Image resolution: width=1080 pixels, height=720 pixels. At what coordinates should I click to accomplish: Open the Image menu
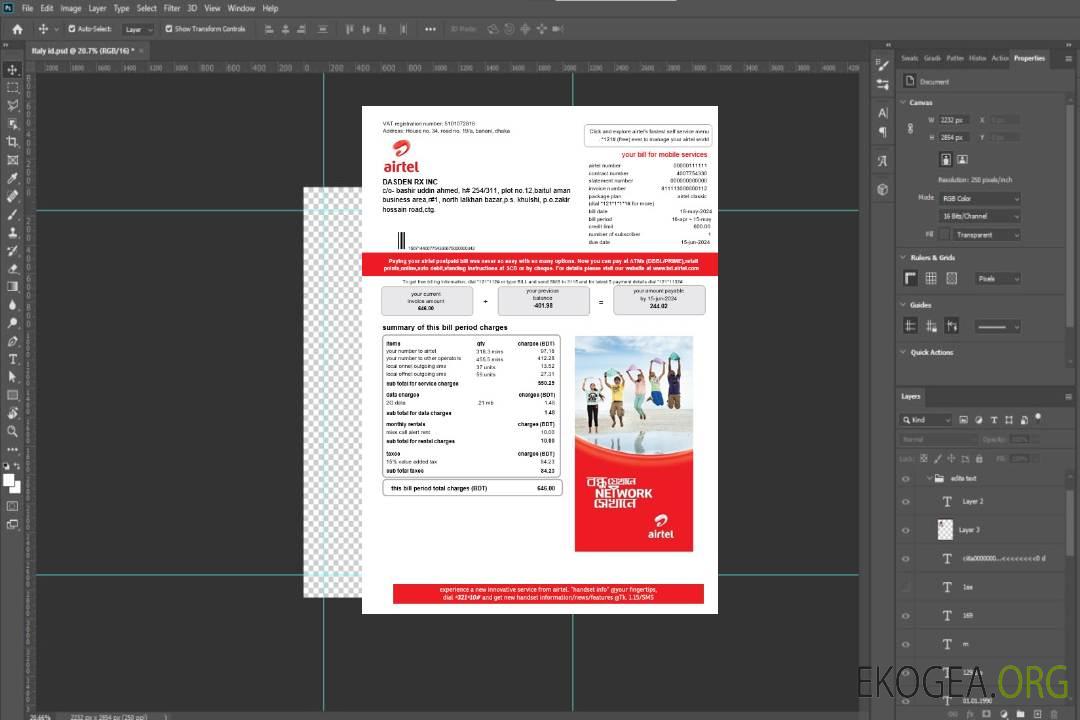point(70,8)
